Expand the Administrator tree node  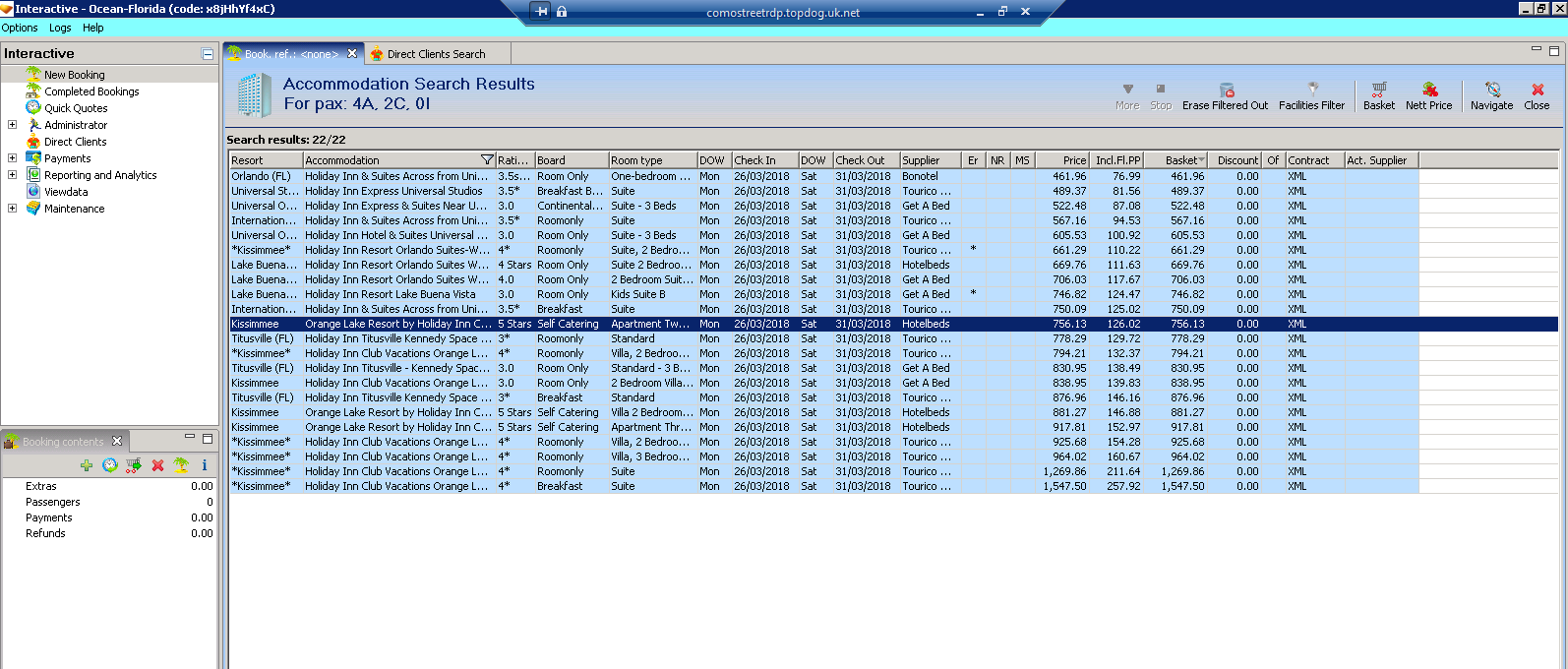pyautogui.click(x=12, y=125)
